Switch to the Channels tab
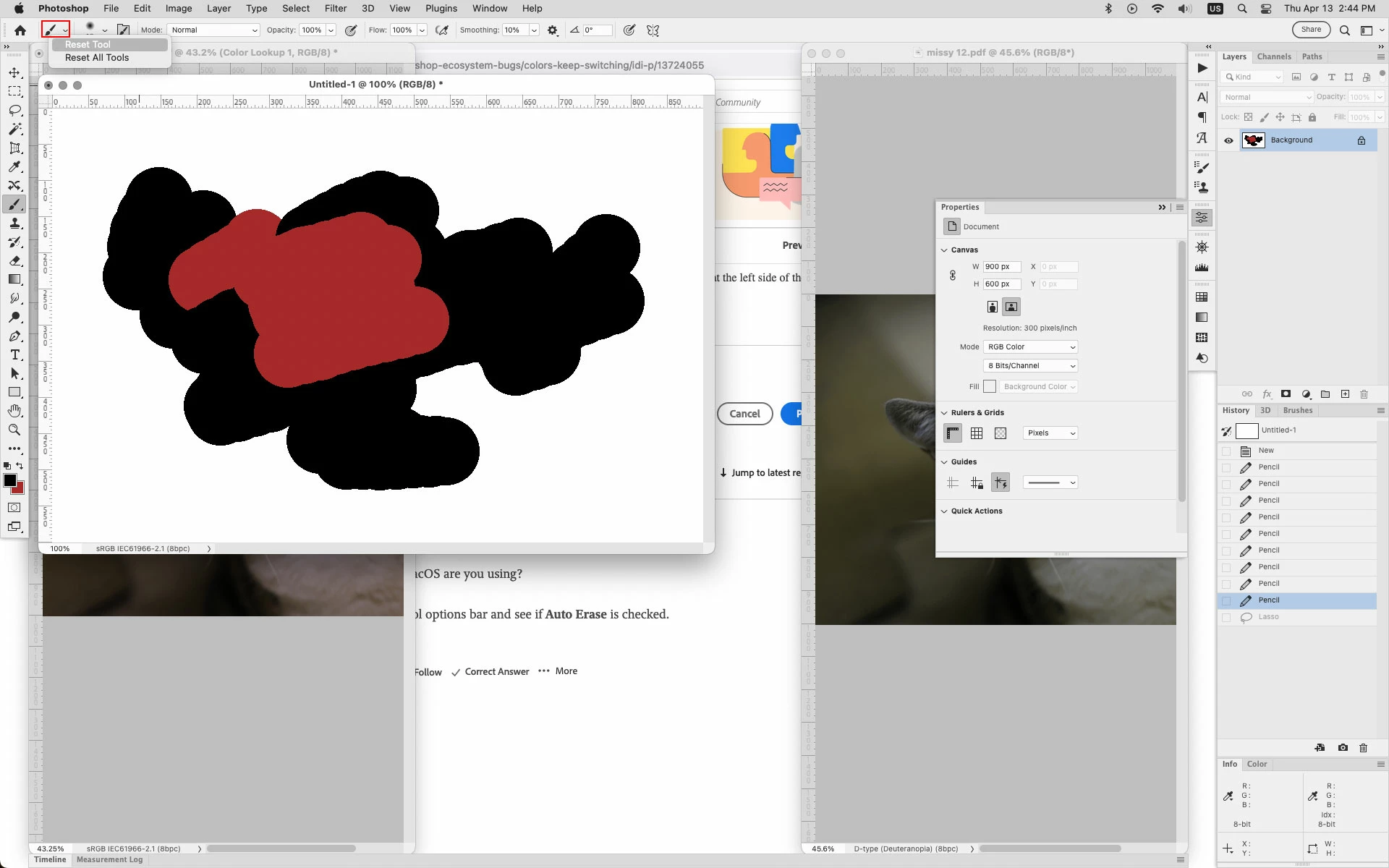This screenshot has width=1389, height=868. click(1273, 56)
